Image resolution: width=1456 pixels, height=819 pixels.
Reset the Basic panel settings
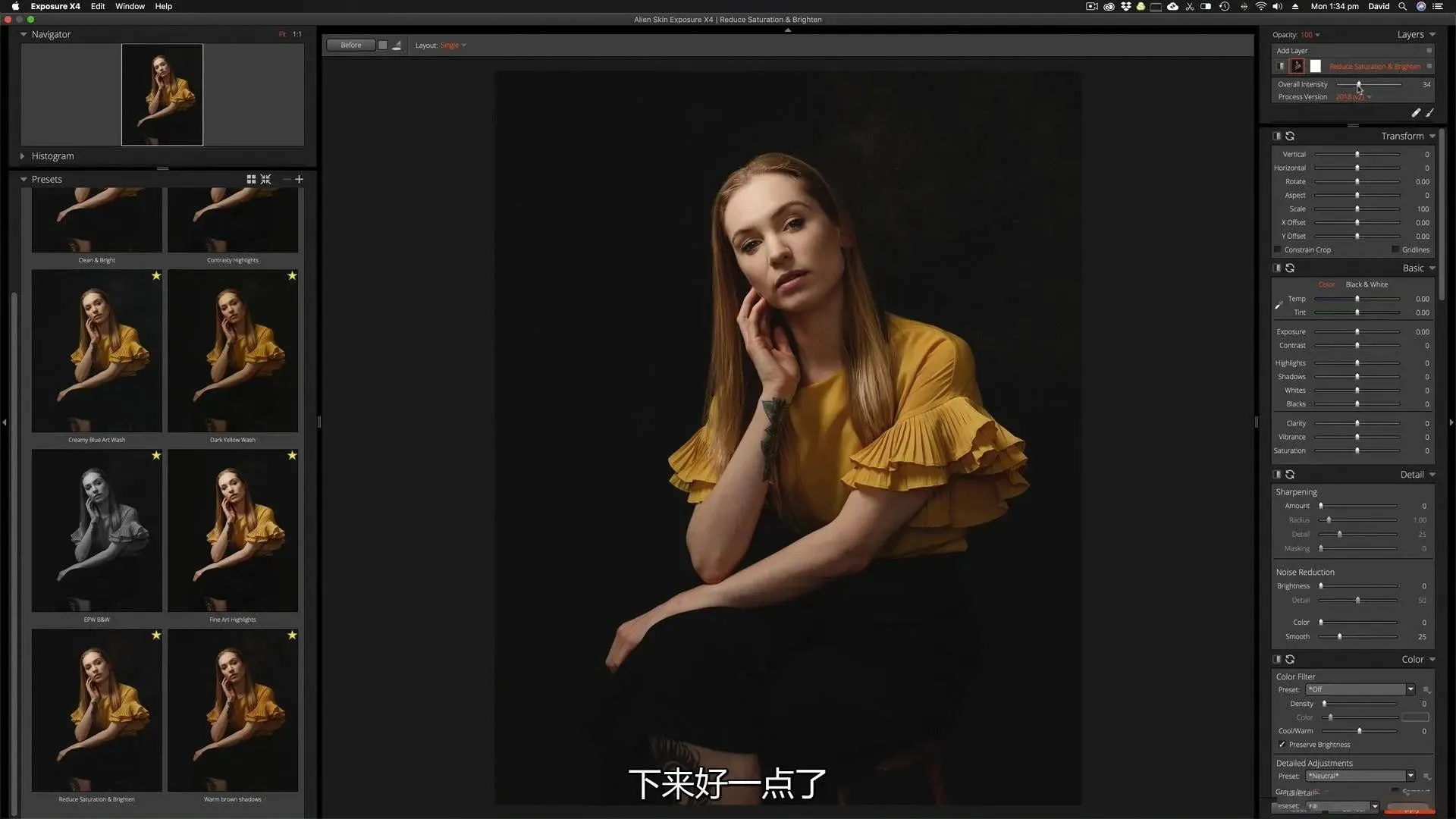pos(1290,268)
